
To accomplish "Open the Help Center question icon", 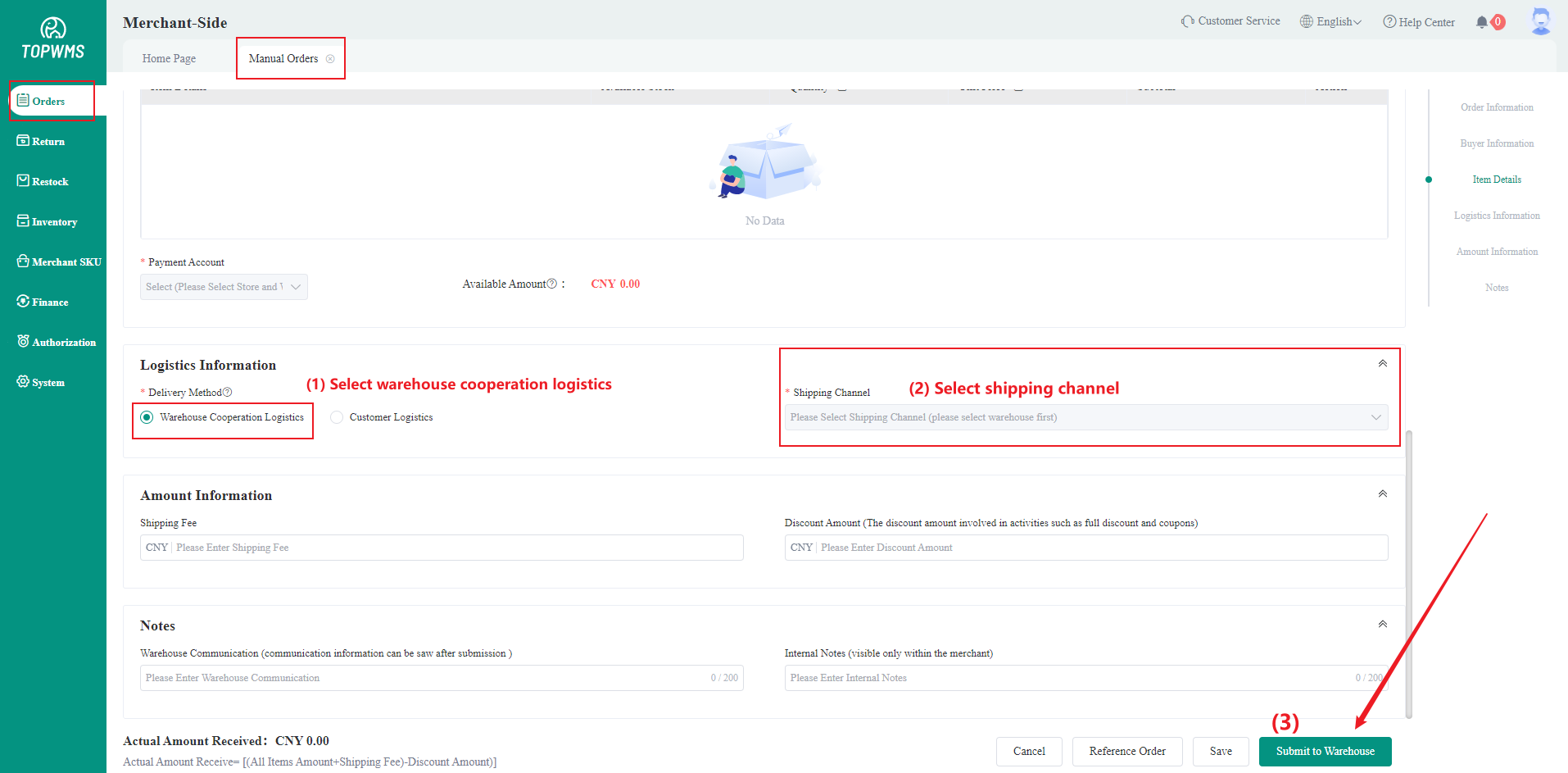I will tap(1389, 22).
